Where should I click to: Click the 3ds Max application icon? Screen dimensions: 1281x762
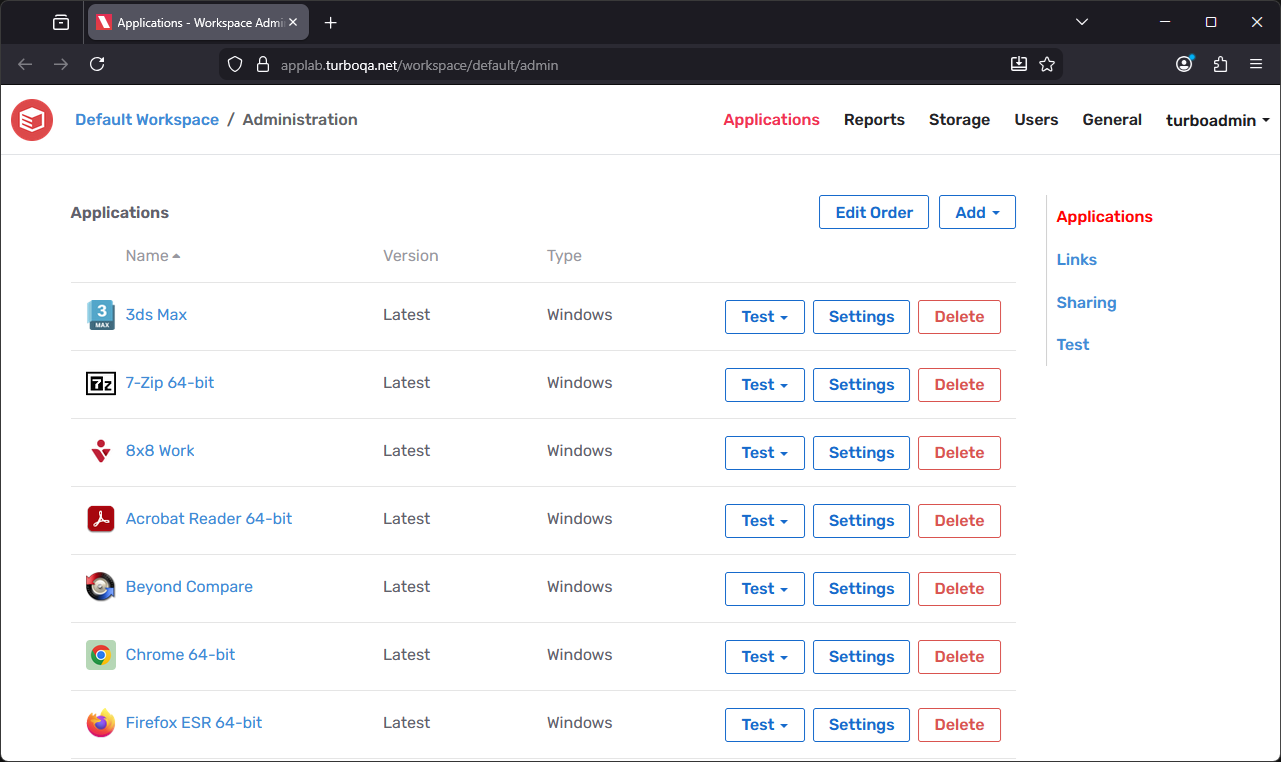(x=100, y=314)
